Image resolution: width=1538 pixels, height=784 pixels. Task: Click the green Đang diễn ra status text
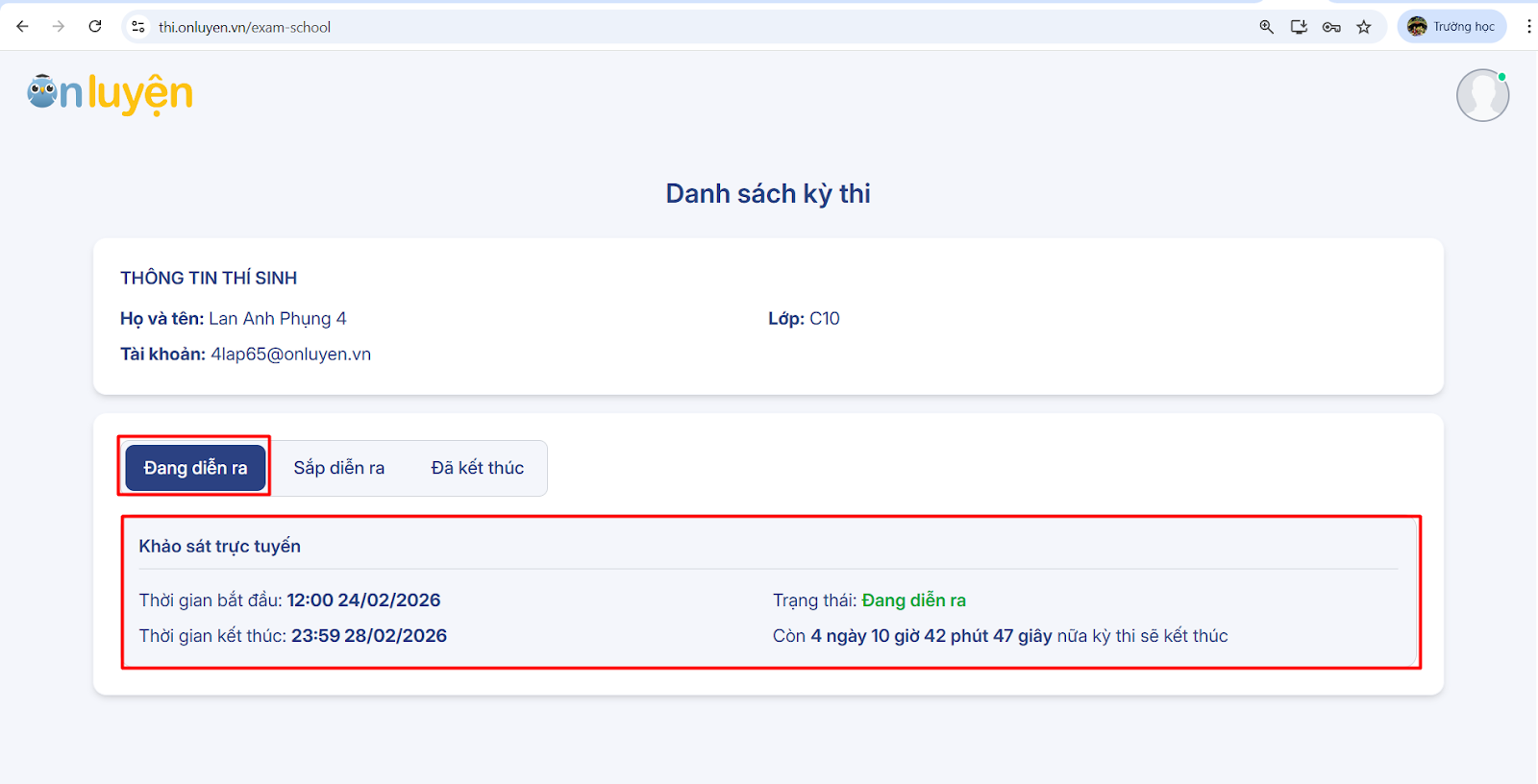point(913,600)
